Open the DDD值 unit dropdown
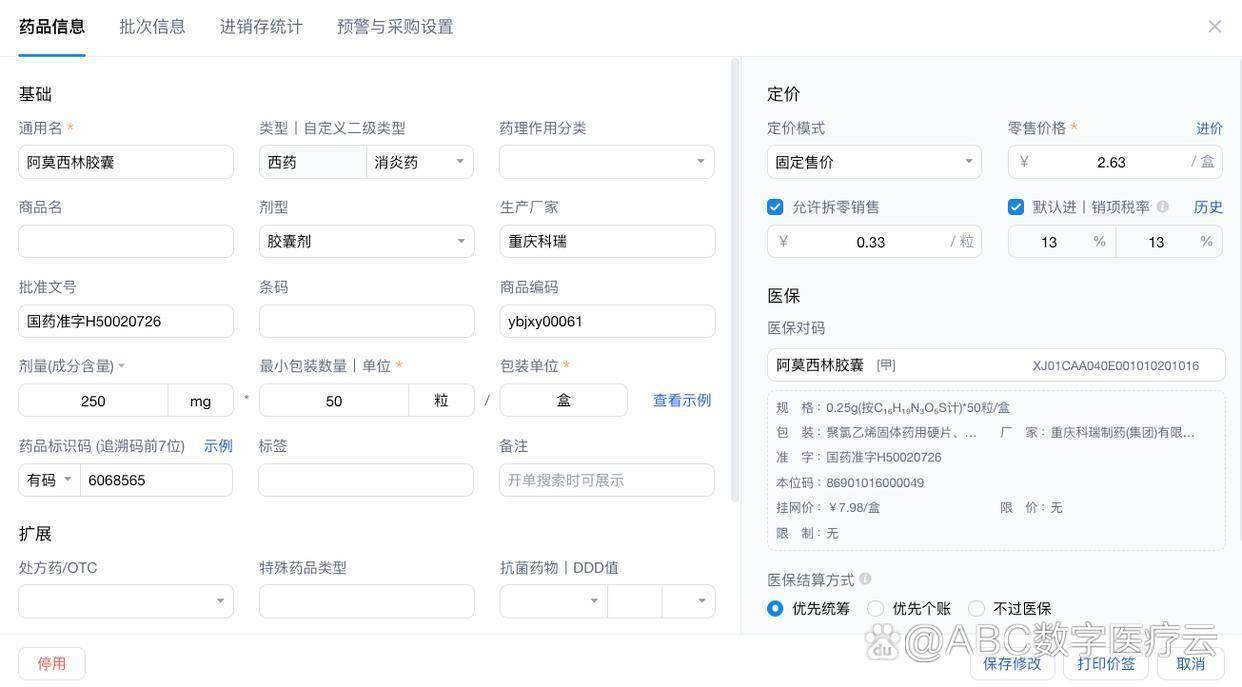Image resolution: width=1242 pixels, height=687 pixels. coord(689,601)
